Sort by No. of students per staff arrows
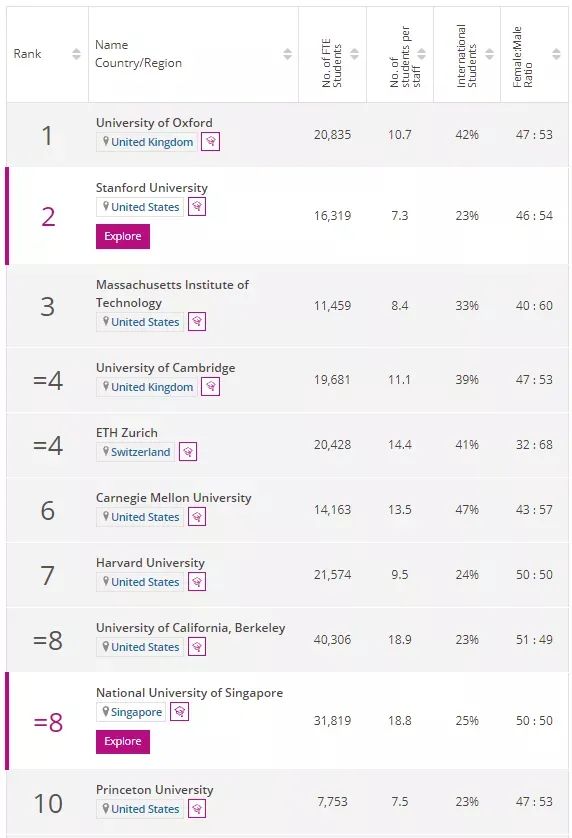Image resolution: width=572 pixels, height=838 pixels. [422, 54]
